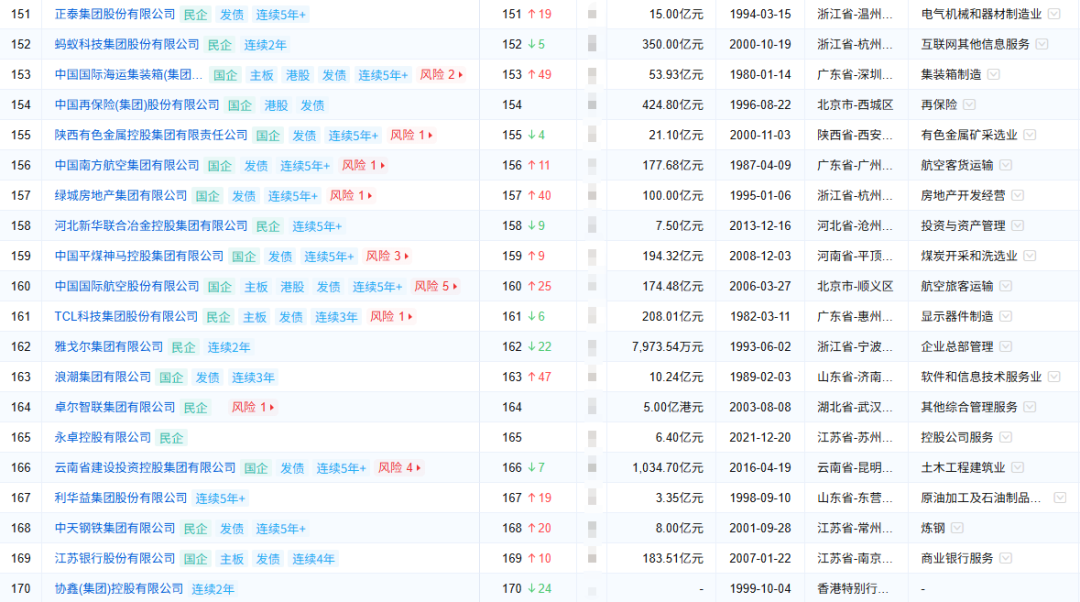This screenshot has width=1080, height=602.
Task: Open the dropdown arrow beside 投资与资产管理
Action: coord(1017,226)
